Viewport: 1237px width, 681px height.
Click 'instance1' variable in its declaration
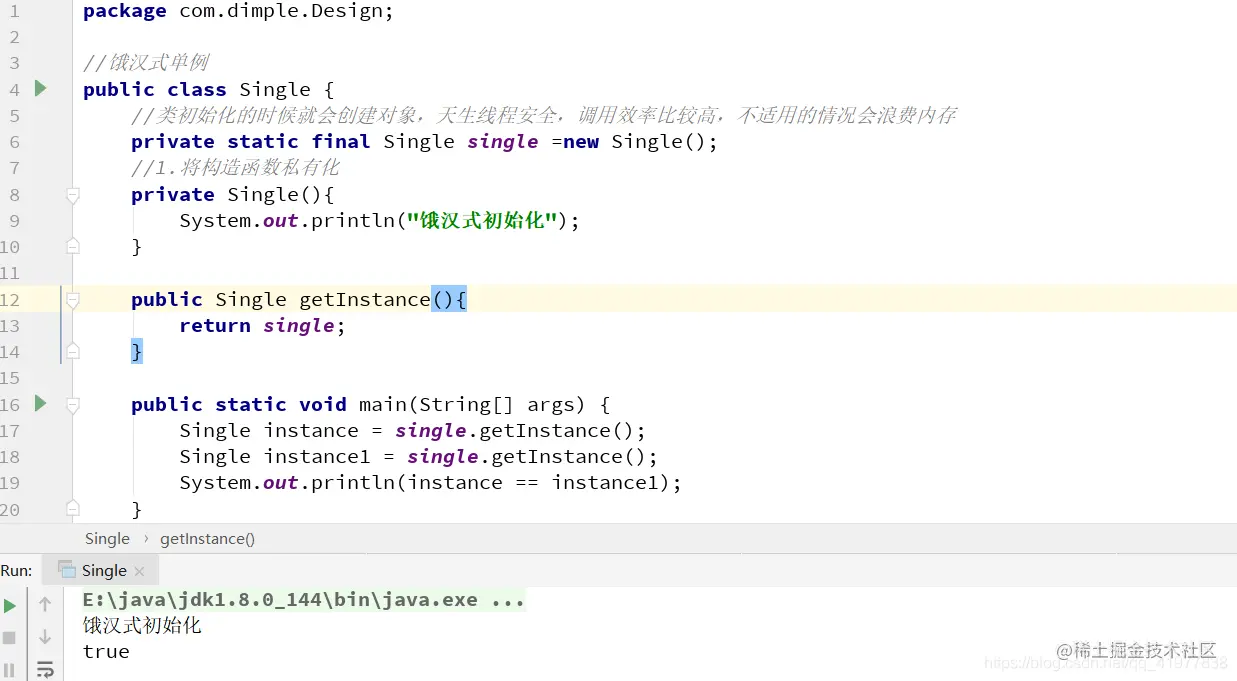tap(317, 456)
